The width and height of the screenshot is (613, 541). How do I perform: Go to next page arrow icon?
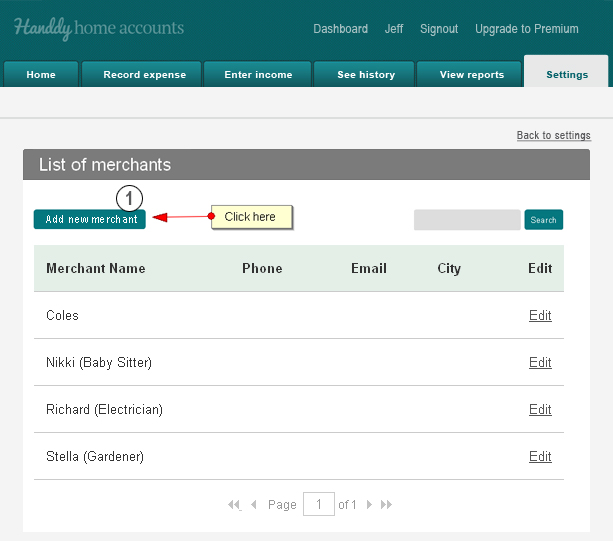pos(369,505)
